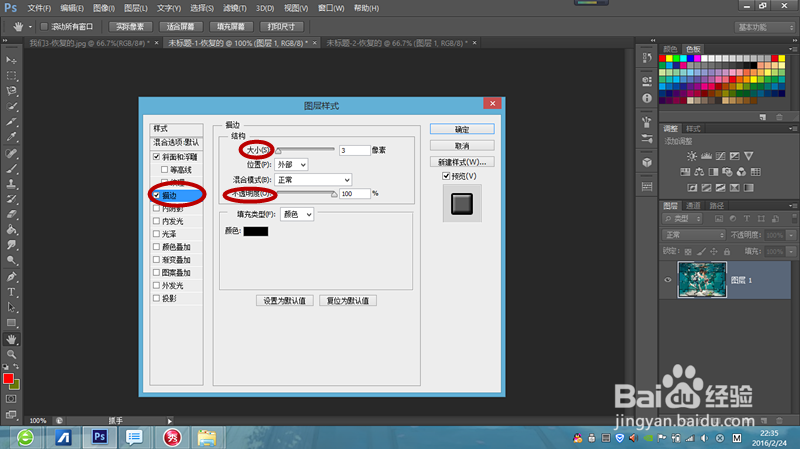Viewport: 800px width, 449px height.
Task: Click the 适合屏幕 button
Action: 180,27
